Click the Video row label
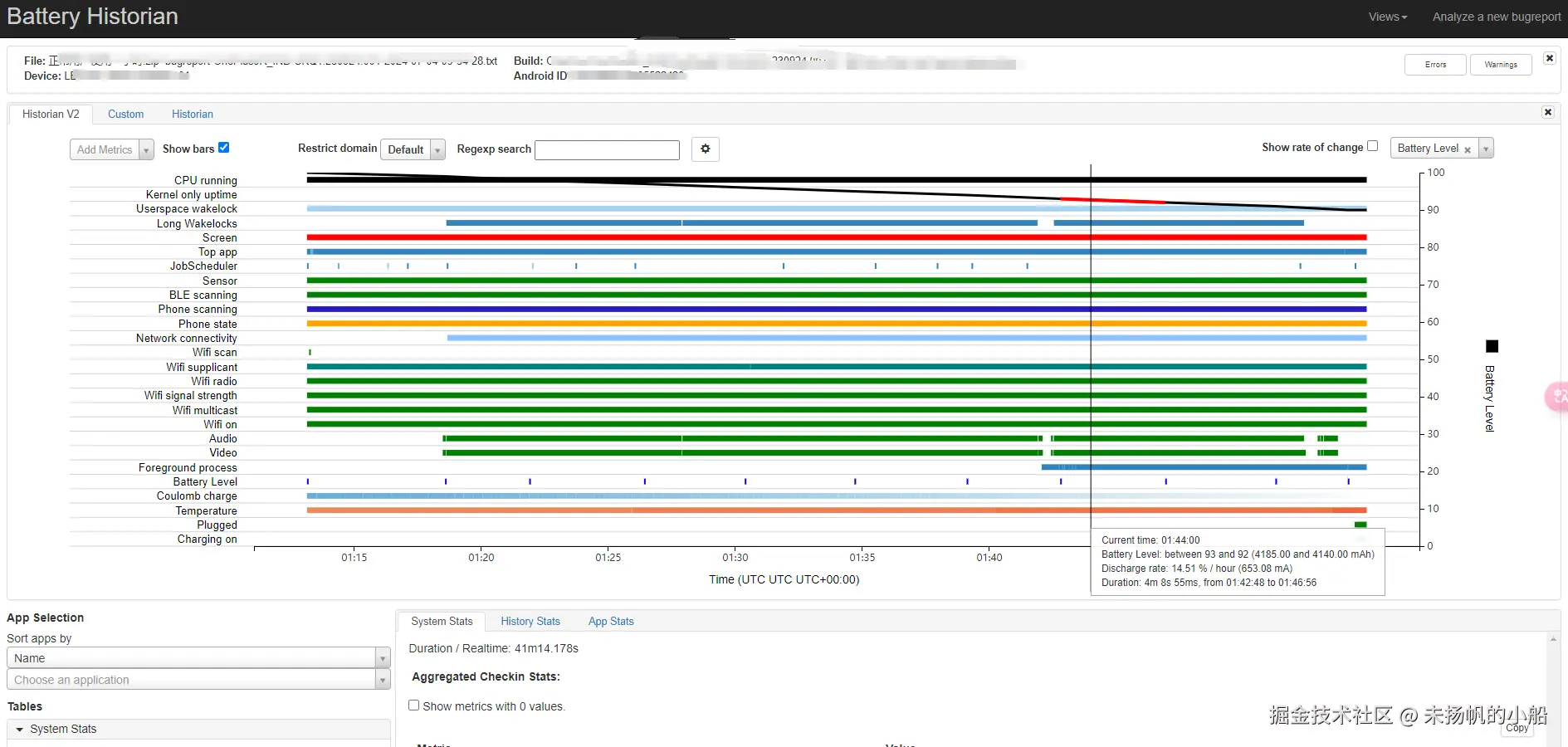1568x747 pixels. point(222,452)
